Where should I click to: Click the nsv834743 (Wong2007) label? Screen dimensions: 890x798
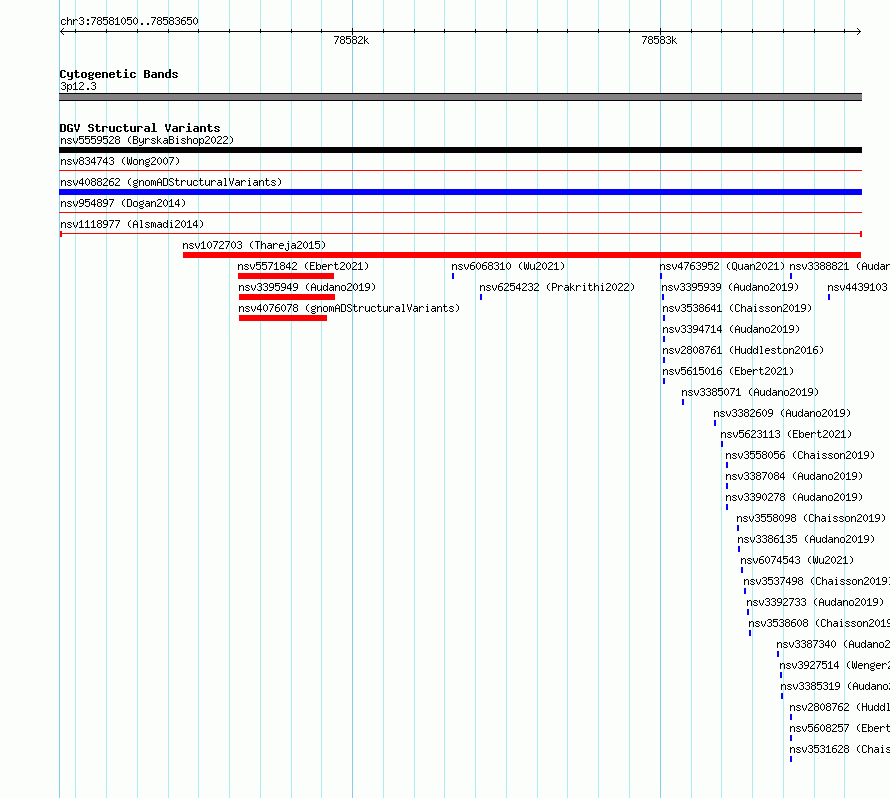point(120,161)
